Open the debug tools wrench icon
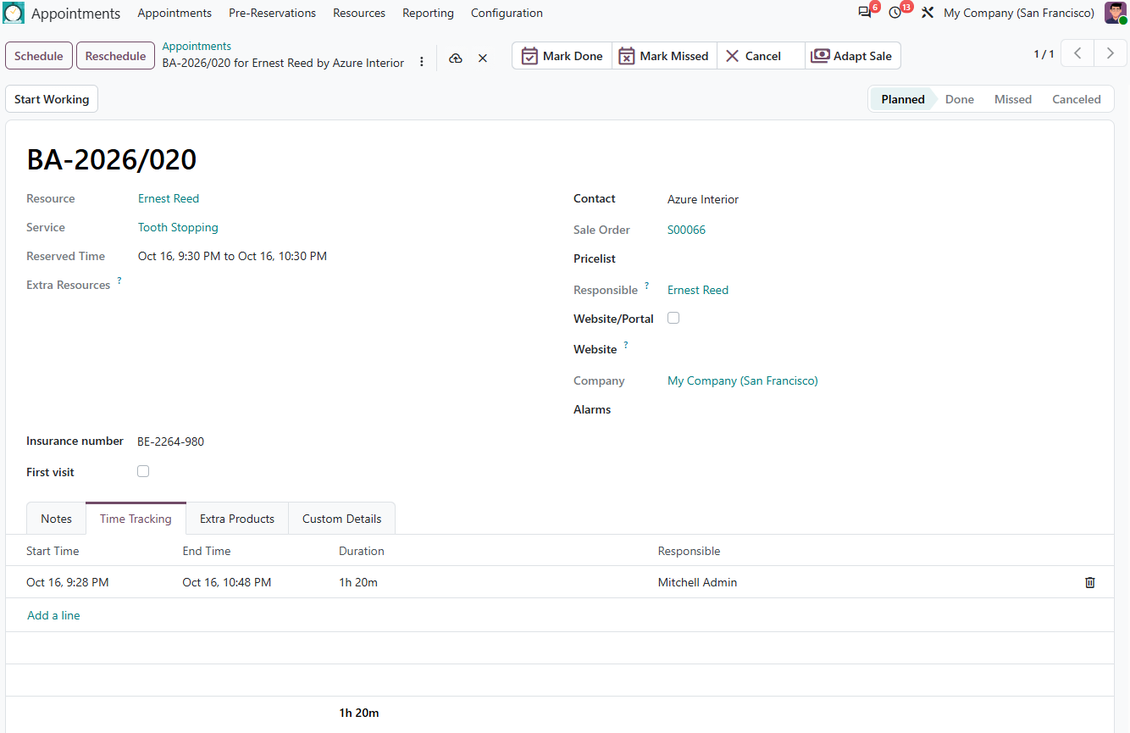This screenshot has width=1130, height=733. tap(927, 13)
